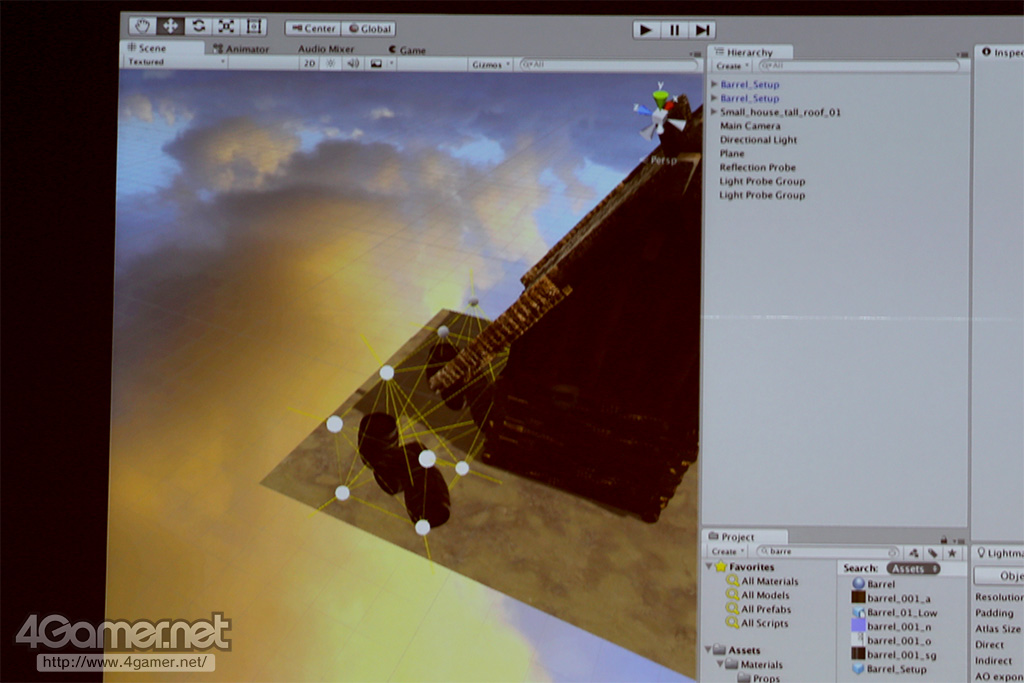Screen dimensions: 1024x683
Task: Toggle scene audio speaker icon
Action: (352, 63)
